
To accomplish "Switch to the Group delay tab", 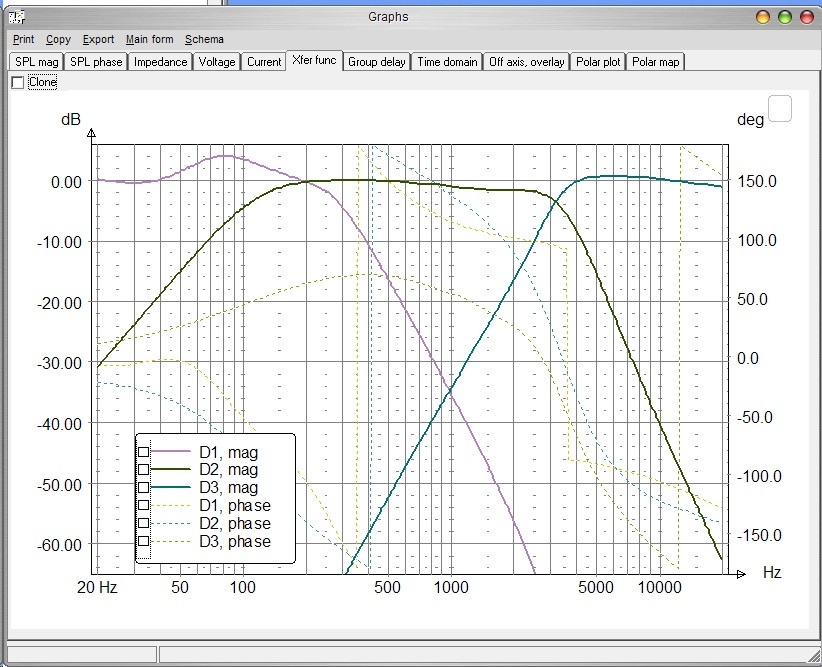I will [x=376, y=62].
